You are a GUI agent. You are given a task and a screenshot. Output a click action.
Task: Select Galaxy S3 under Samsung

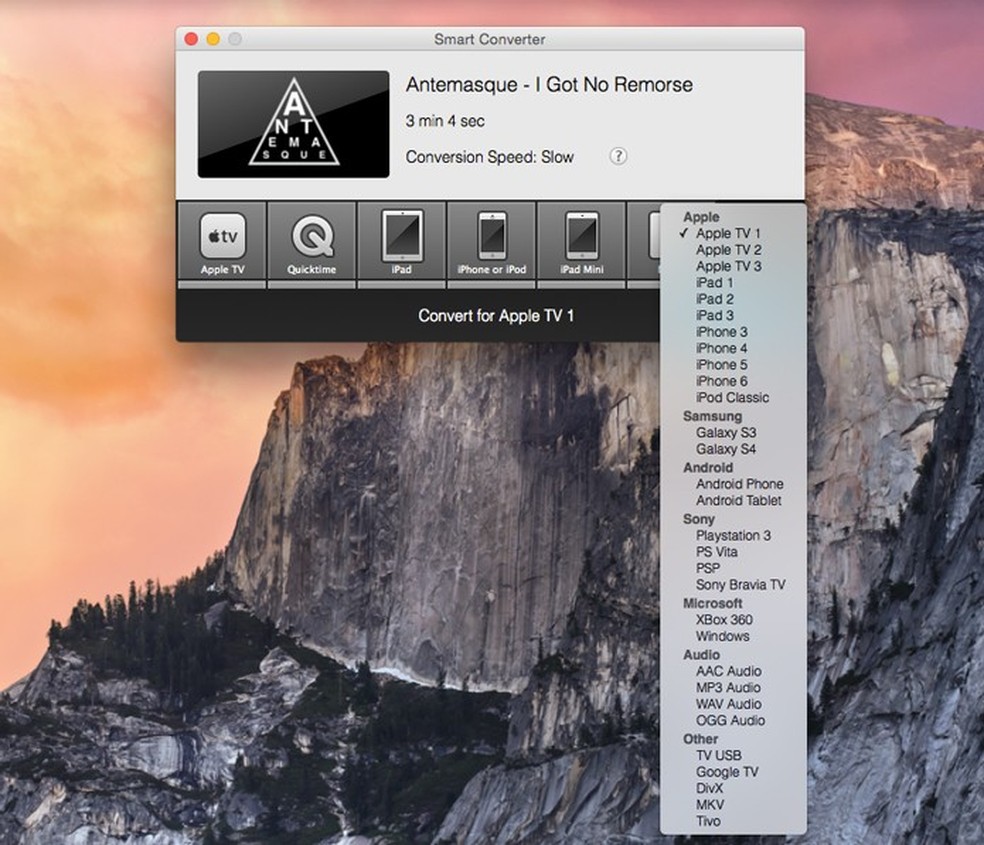pyautogui.click(x=733, y=432)
